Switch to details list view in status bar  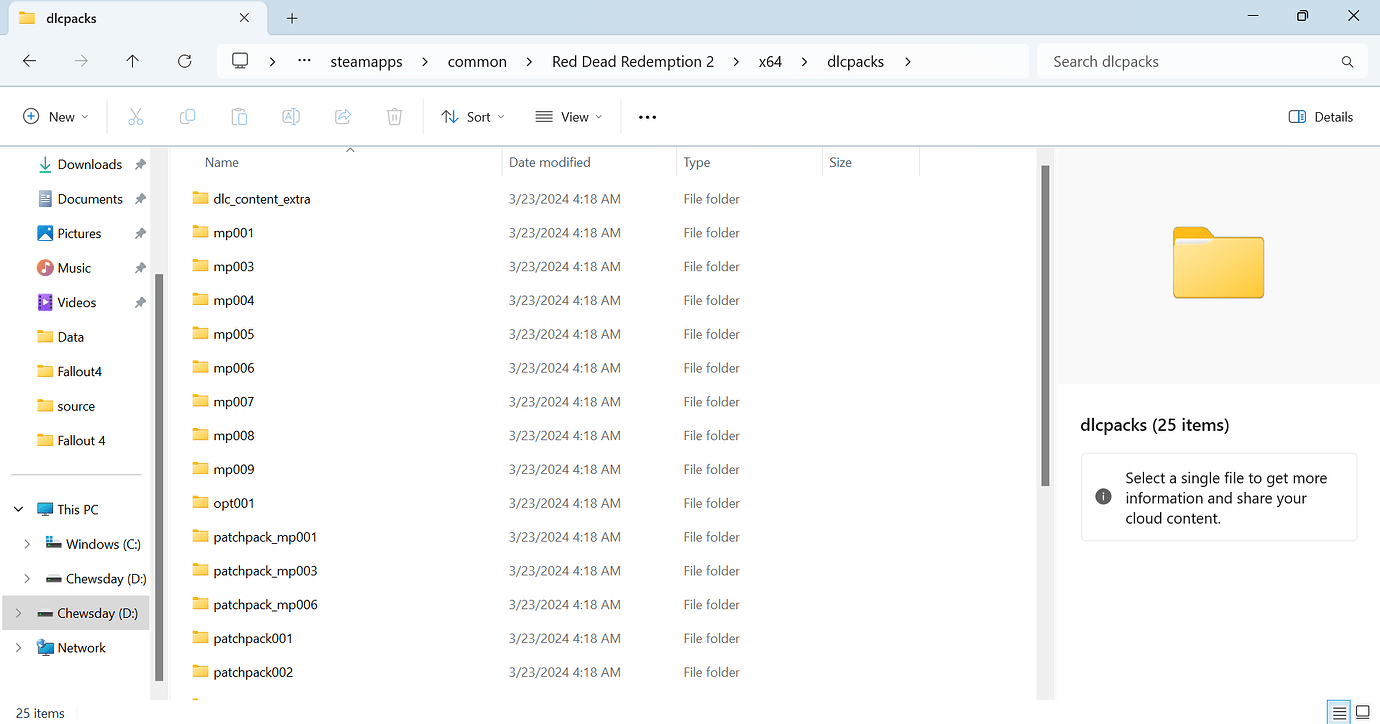tap(1338, 712)
